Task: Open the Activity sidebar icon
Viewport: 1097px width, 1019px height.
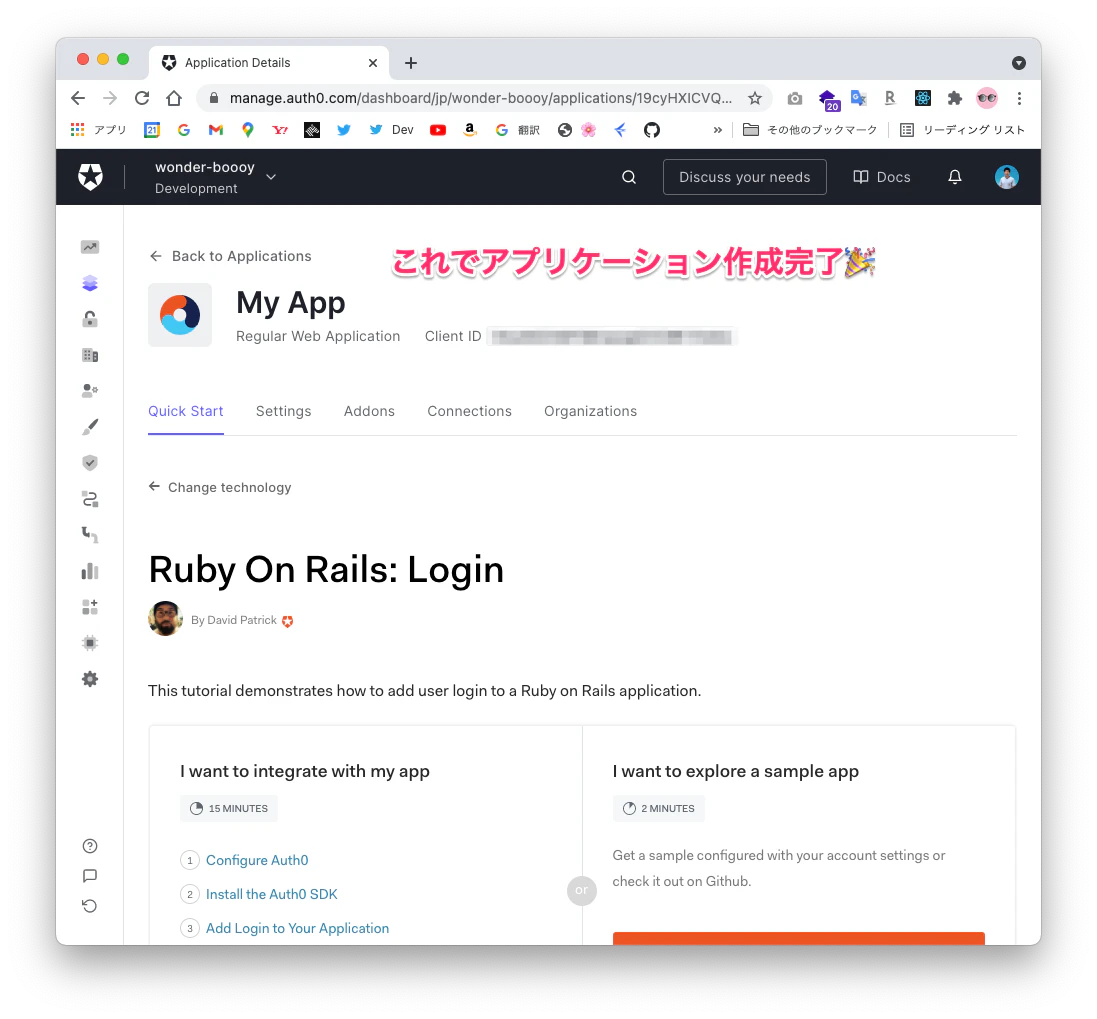Action: 90,247
